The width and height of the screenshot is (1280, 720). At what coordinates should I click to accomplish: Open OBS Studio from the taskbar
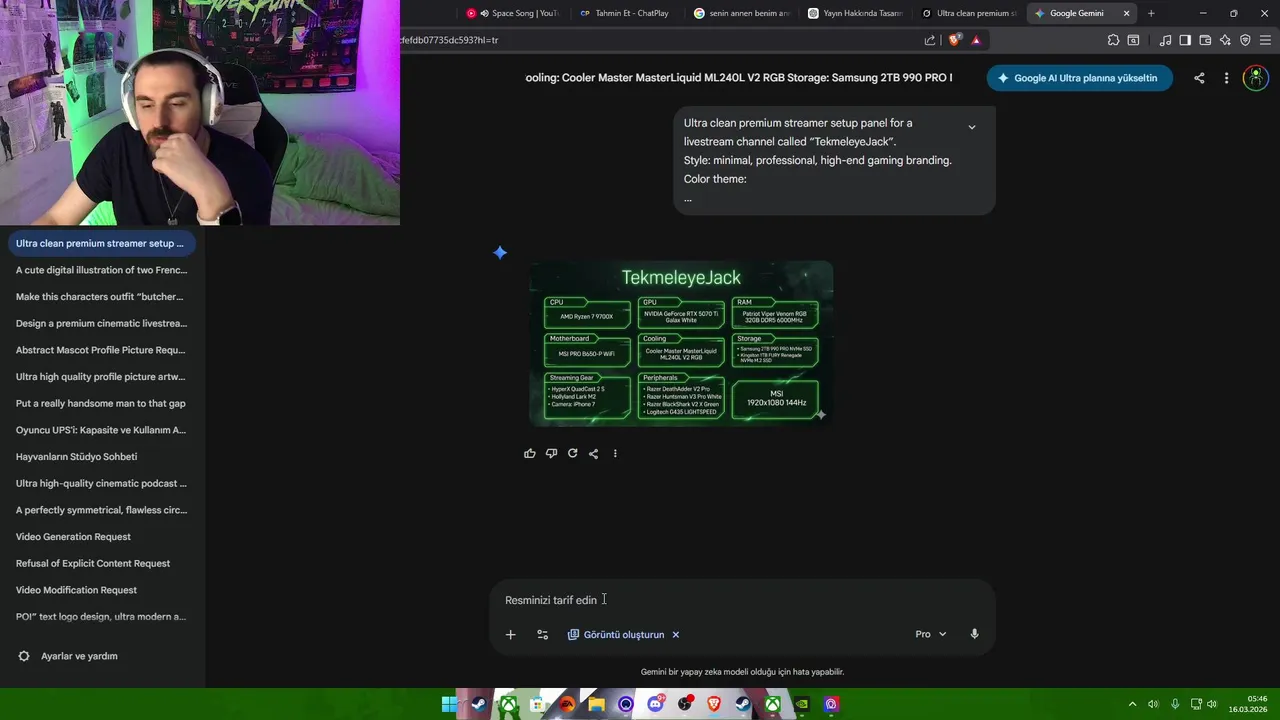coord(684,704)
